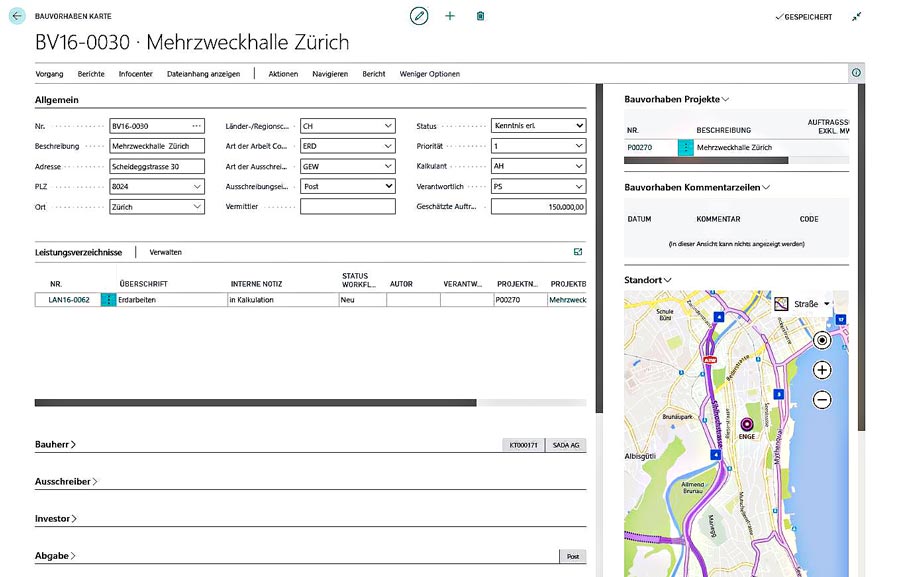
Task: Click the Adresse input field
Action: point(157,166)
